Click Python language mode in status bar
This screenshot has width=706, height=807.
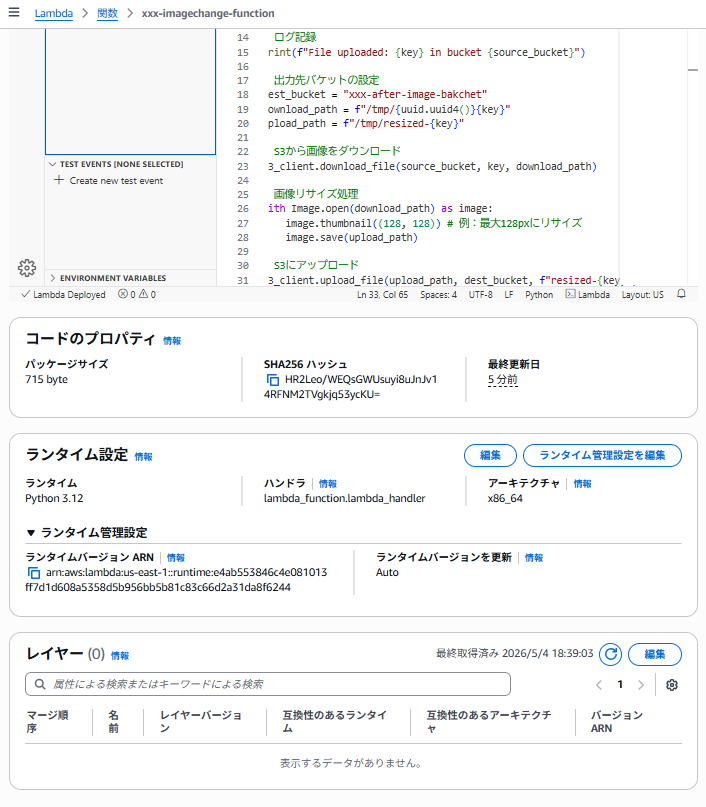[x=539, y=294]
